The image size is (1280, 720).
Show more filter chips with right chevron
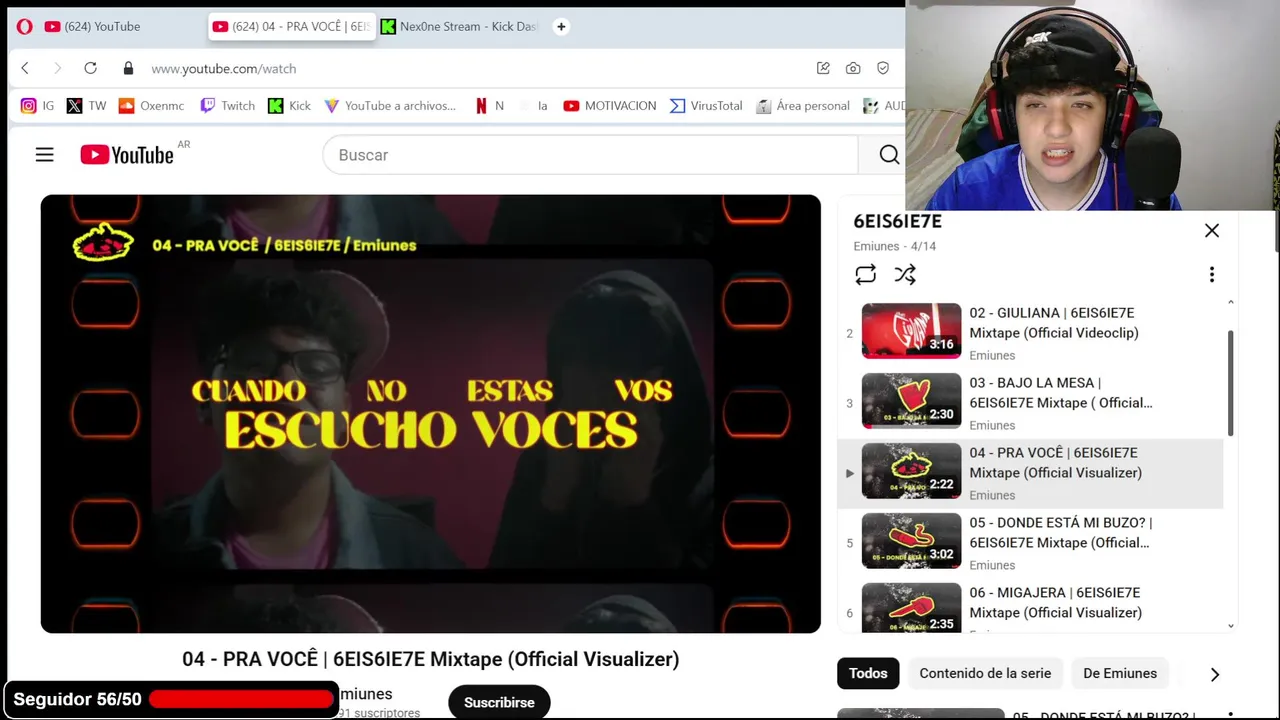[1215, 674]
